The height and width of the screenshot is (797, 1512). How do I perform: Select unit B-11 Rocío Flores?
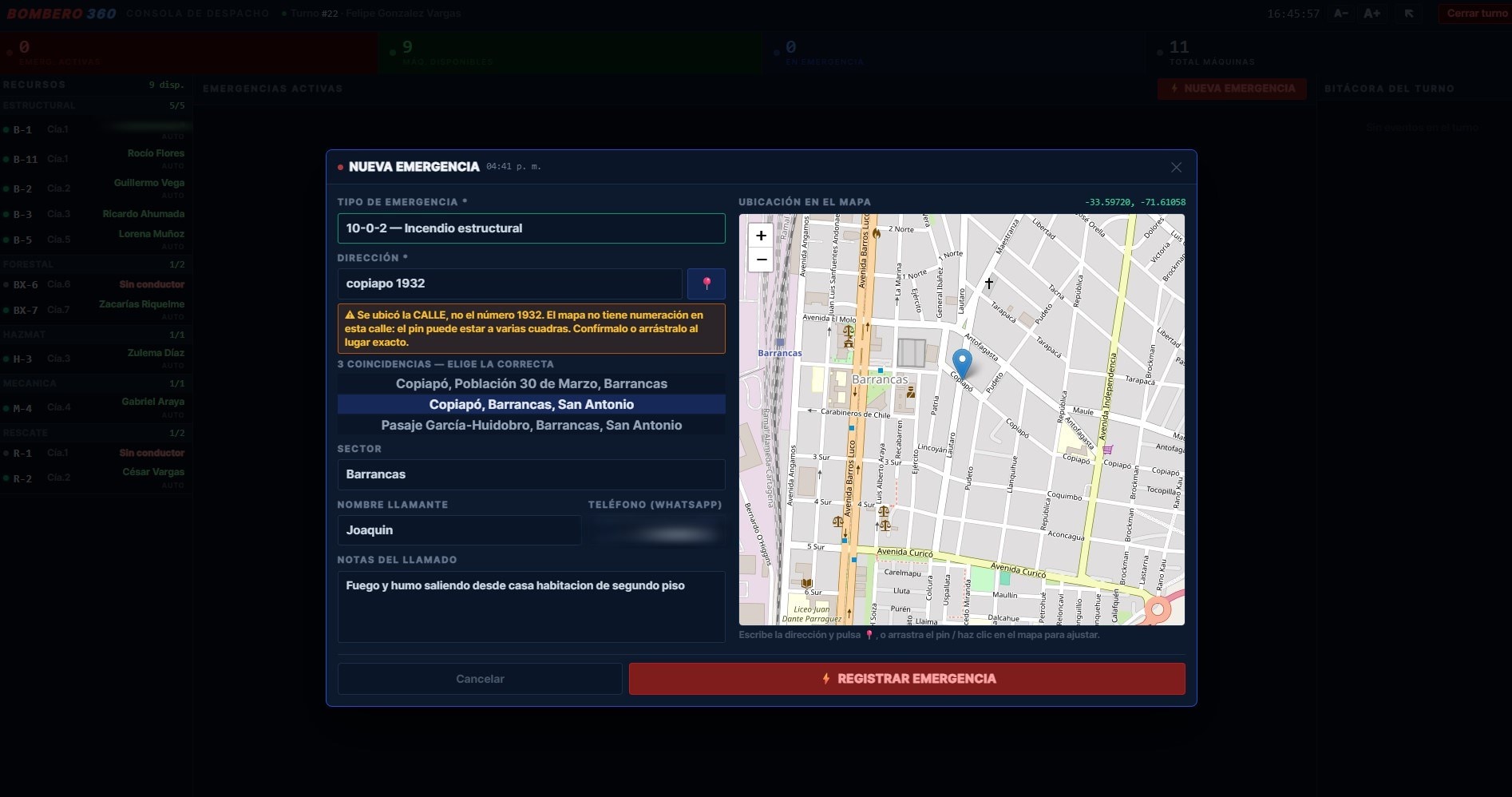[96, 159]
